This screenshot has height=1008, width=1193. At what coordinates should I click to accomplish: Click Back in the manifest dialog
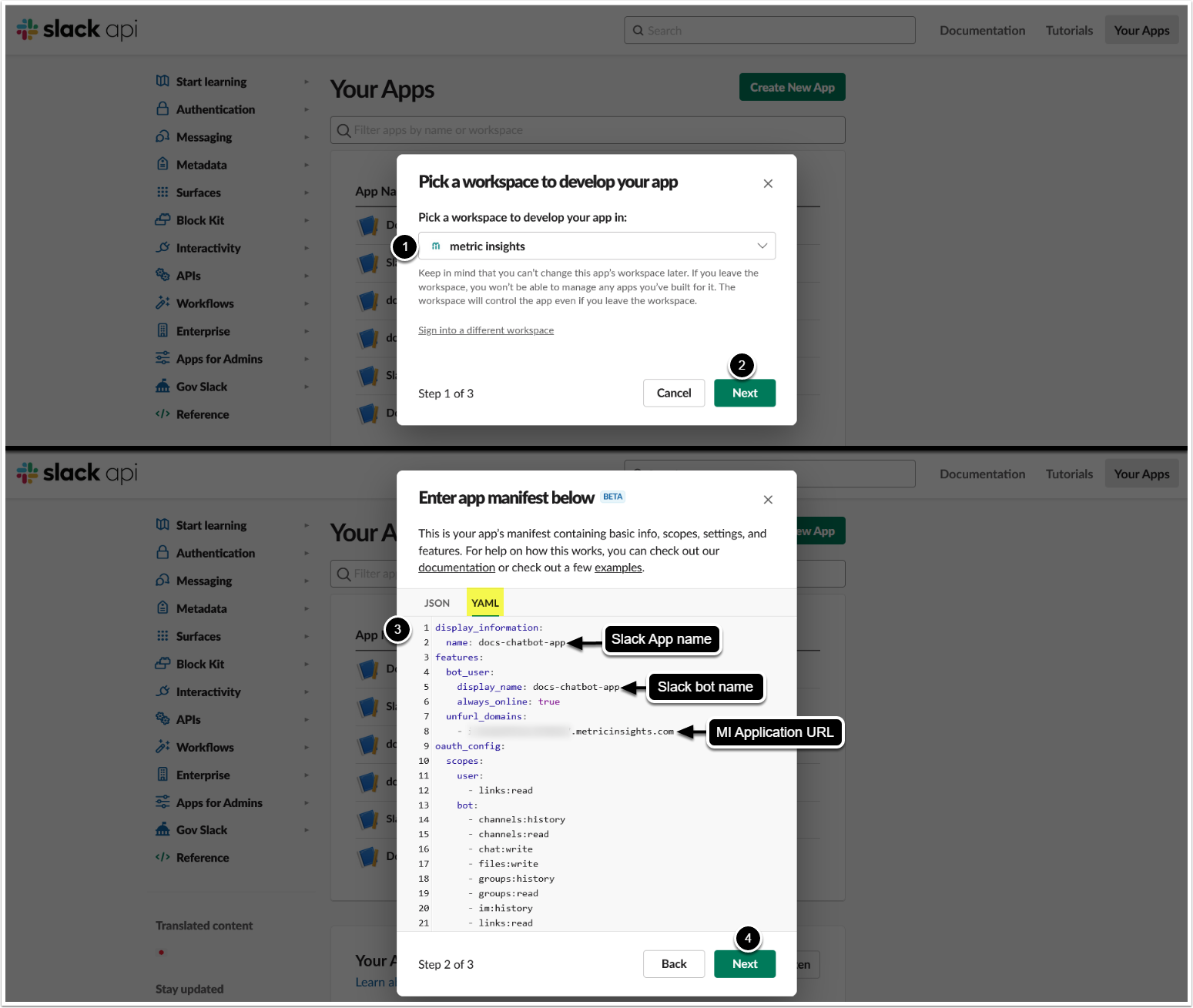pyautogui.click(x=674, y=964)
